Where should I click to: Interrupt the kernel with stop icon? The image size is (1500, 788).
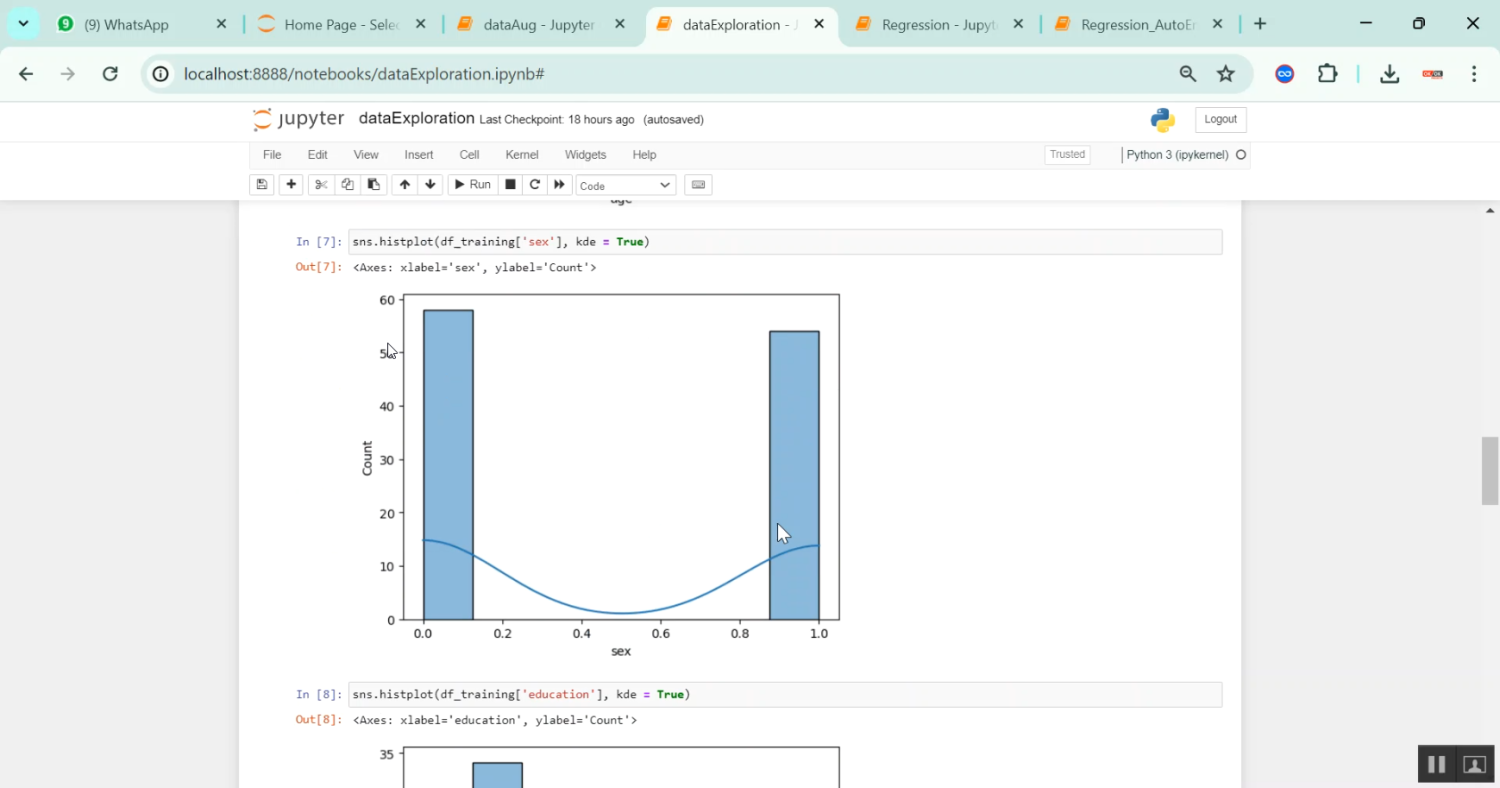pyautogui.click(x=510, y=185)
